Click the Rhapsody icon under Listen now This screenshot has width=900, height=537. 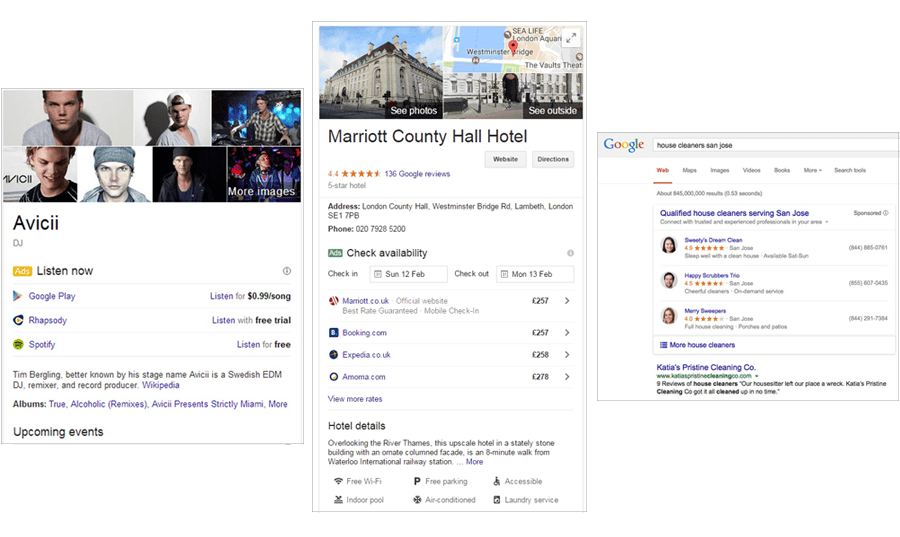18,320
